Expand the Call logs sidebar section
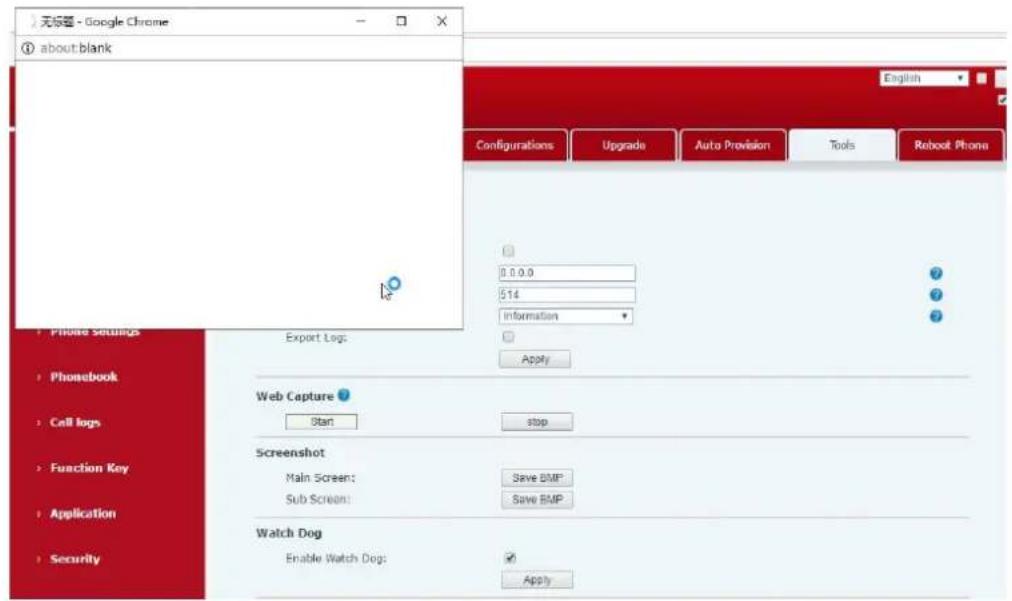This screenshot has height=601, width=1012. 75,422
